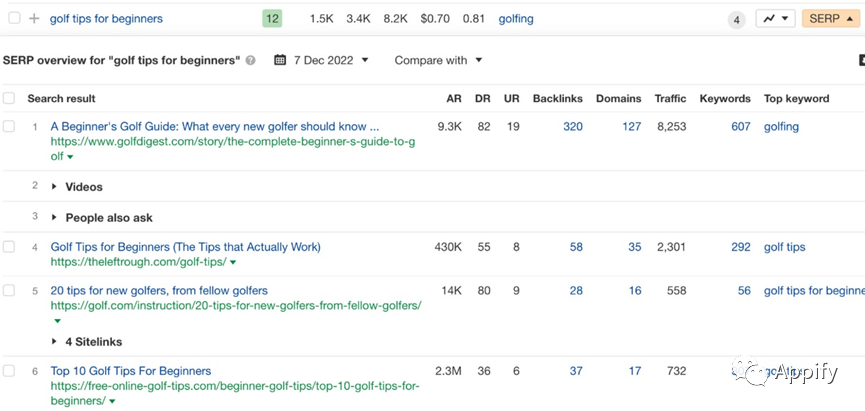The width and height of the screenshot is (865, 411).
Task: Open A Beginner's Golf Guide result title
Action: [x=215, y=126]
